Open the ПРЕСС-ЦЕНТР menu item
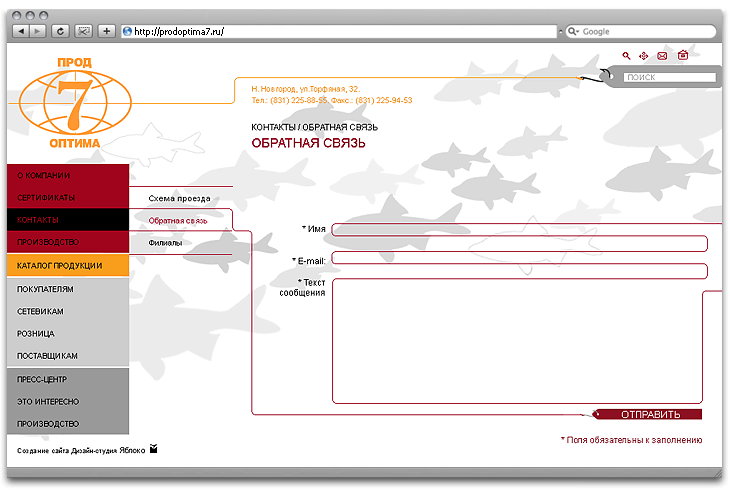The height and width of the screenshot is (492, 730). pos(68,379)
